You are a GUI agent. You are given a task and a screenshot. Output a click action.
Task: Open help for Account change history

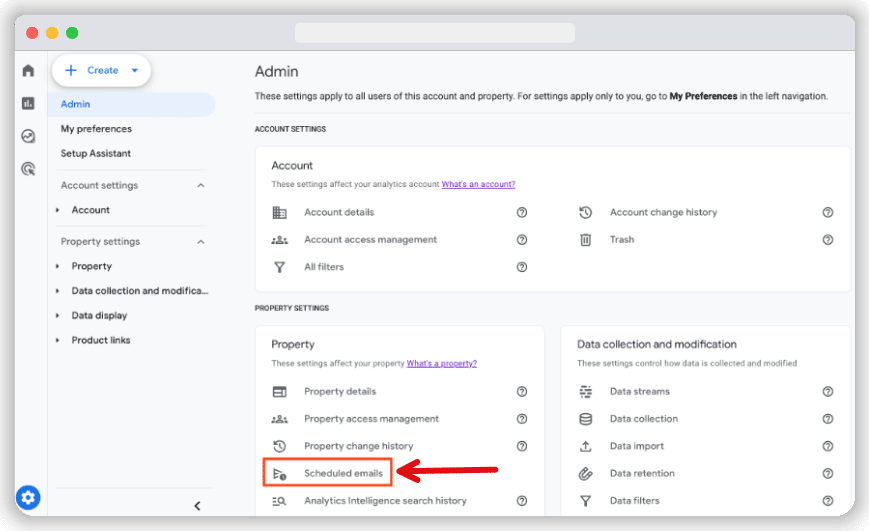pyautogui.click(x=827, y=212)
